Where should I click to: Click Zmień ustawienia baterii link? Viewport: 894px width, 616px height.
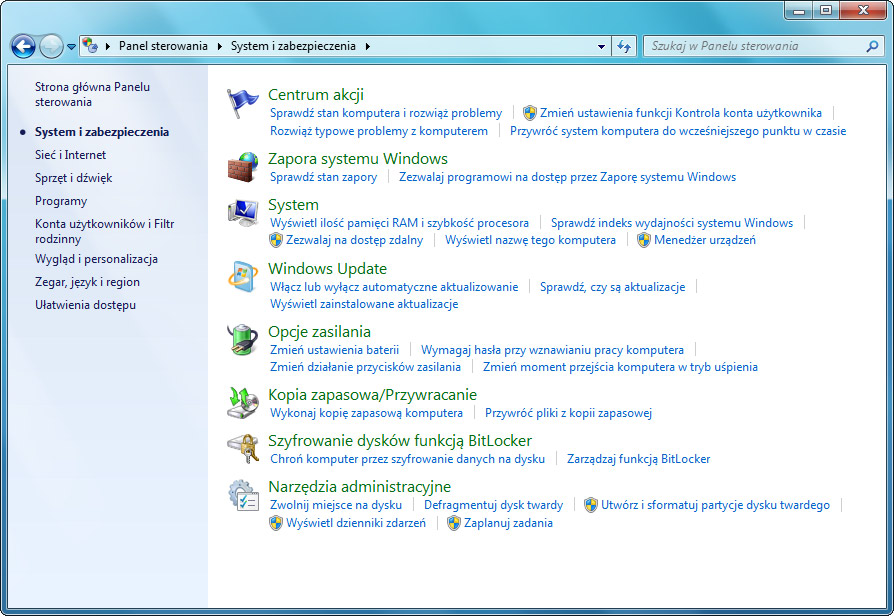(334, 350)
